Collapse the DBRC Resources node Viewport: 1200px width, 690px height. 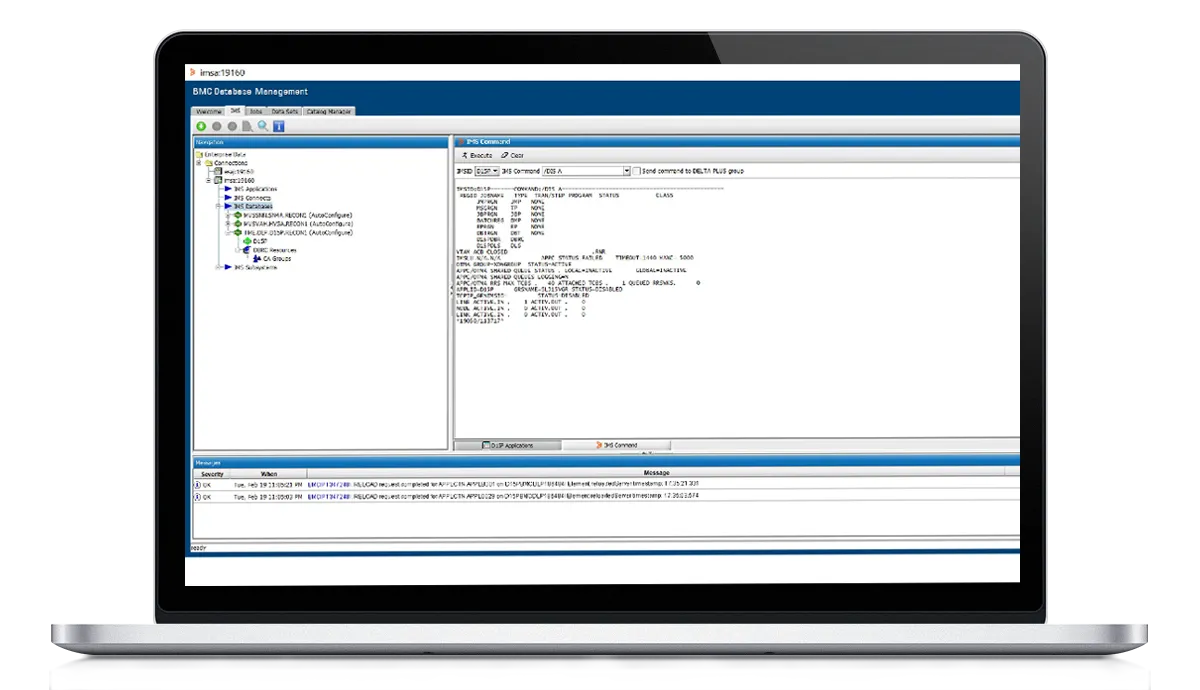[237, 250]
